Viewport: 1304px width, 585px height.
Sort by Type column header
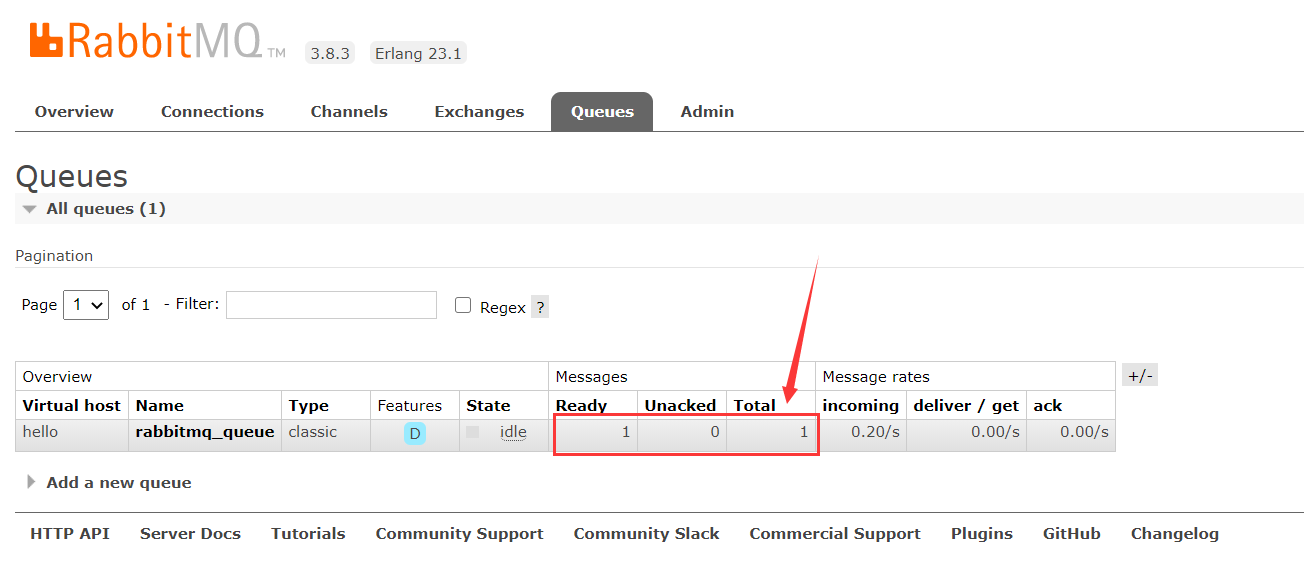point(309,406)
